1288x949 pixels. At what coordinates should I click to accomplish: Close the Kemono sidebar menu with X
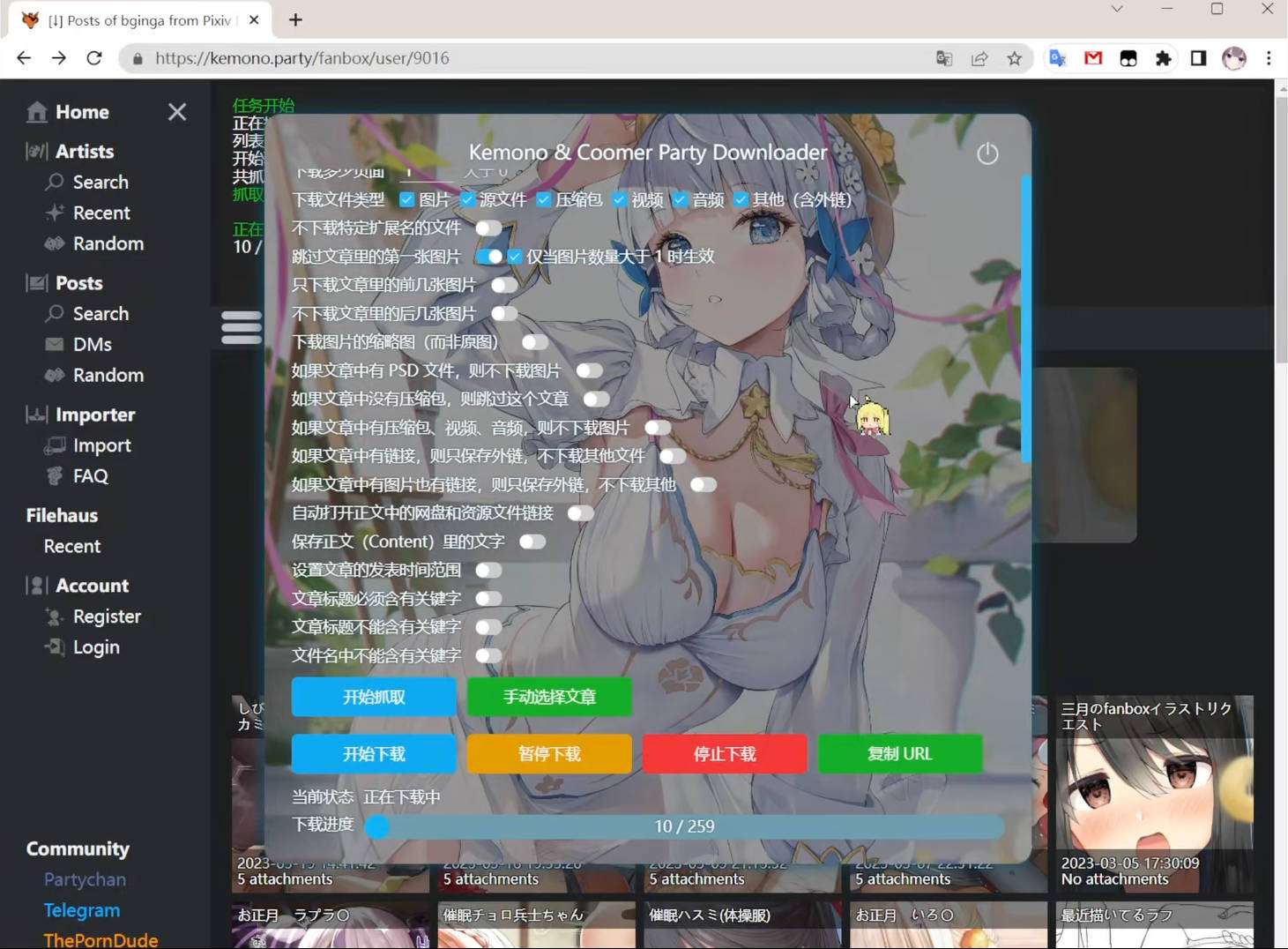click(x=177, y=112)
